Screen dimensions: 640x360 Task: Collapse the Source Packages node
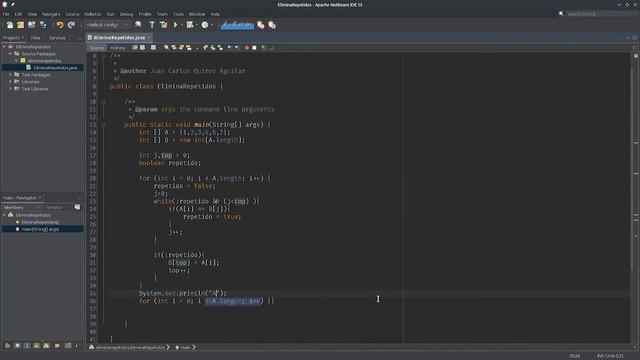pos(10,54)
